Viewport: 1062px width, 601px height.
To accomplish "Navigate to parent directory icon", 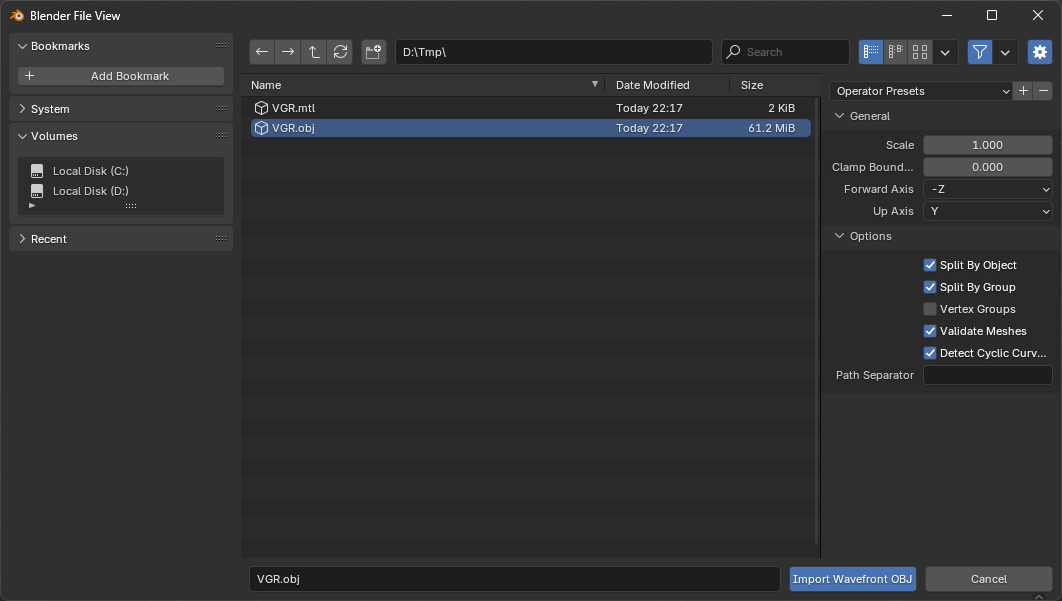I will 313,51.
